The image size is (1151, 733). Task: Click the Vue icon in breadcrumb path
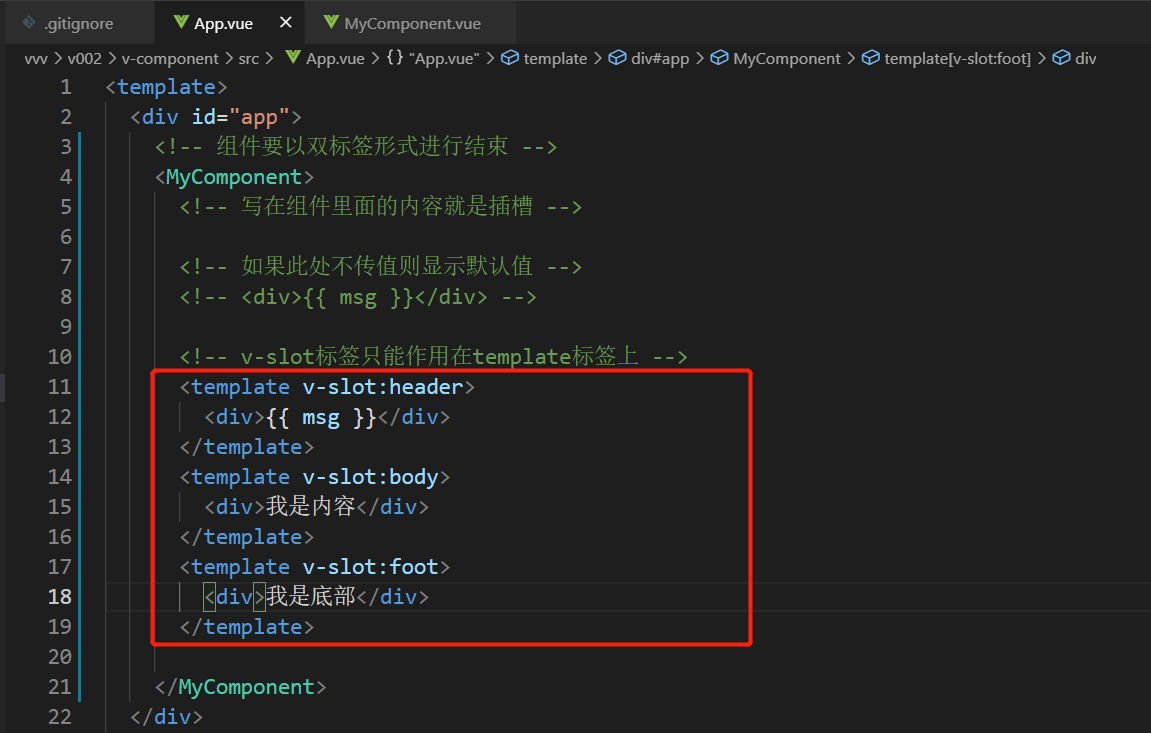pos(293,57)
